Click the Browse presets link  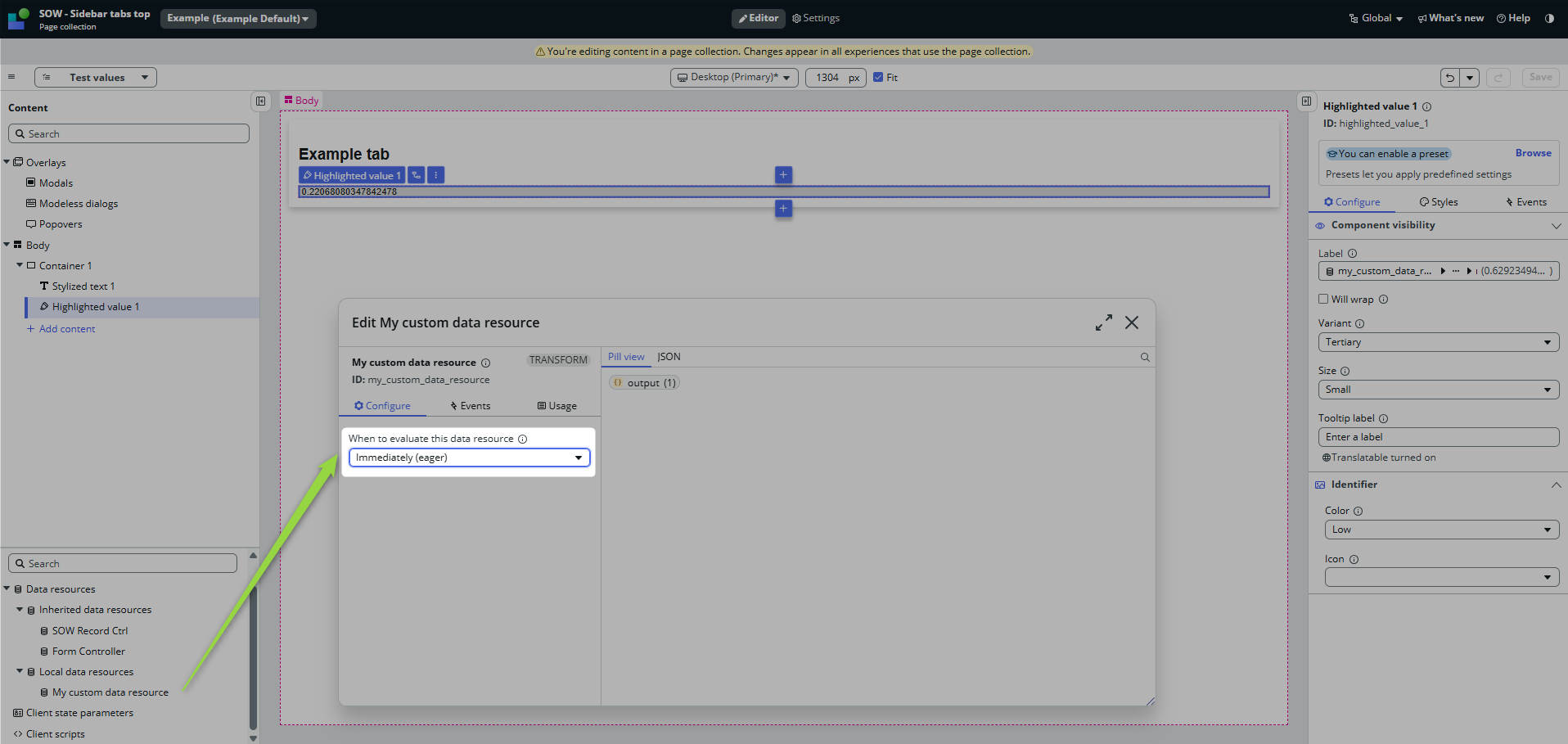pyautogui.click(x=1533, y=153)
